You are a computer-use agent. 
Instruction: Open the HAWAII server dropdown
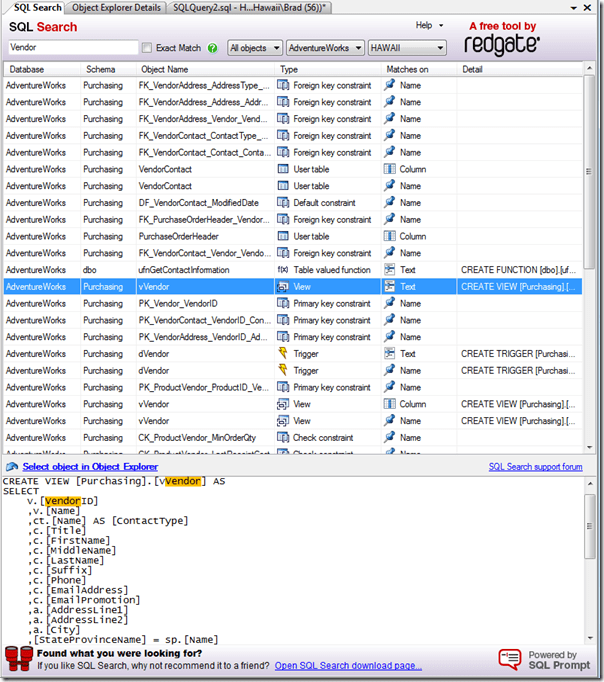(406, 48)
